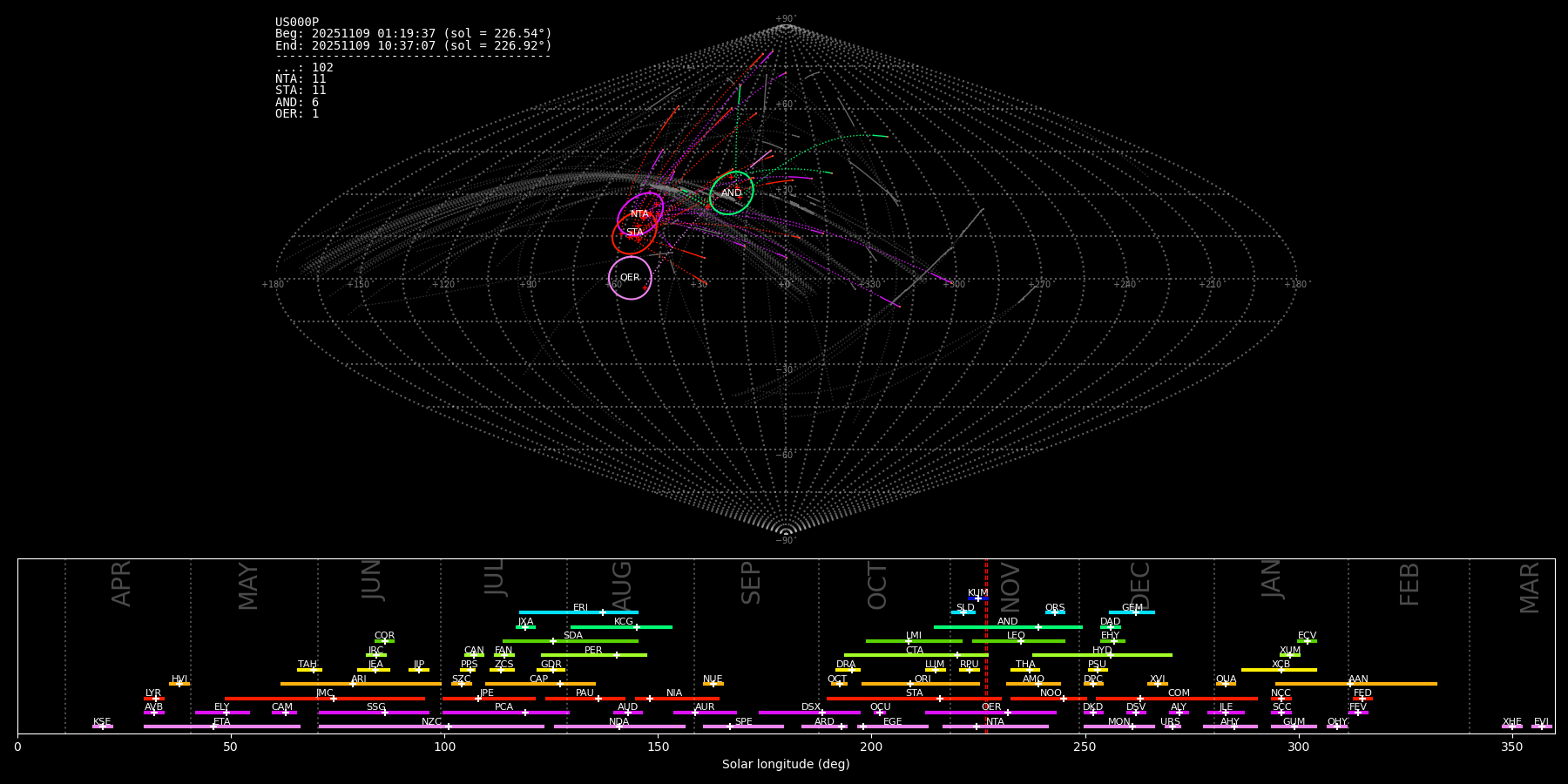The image size is (1568, 784).
Task: Click the station code US000P text
Action: tap(297, 23)
